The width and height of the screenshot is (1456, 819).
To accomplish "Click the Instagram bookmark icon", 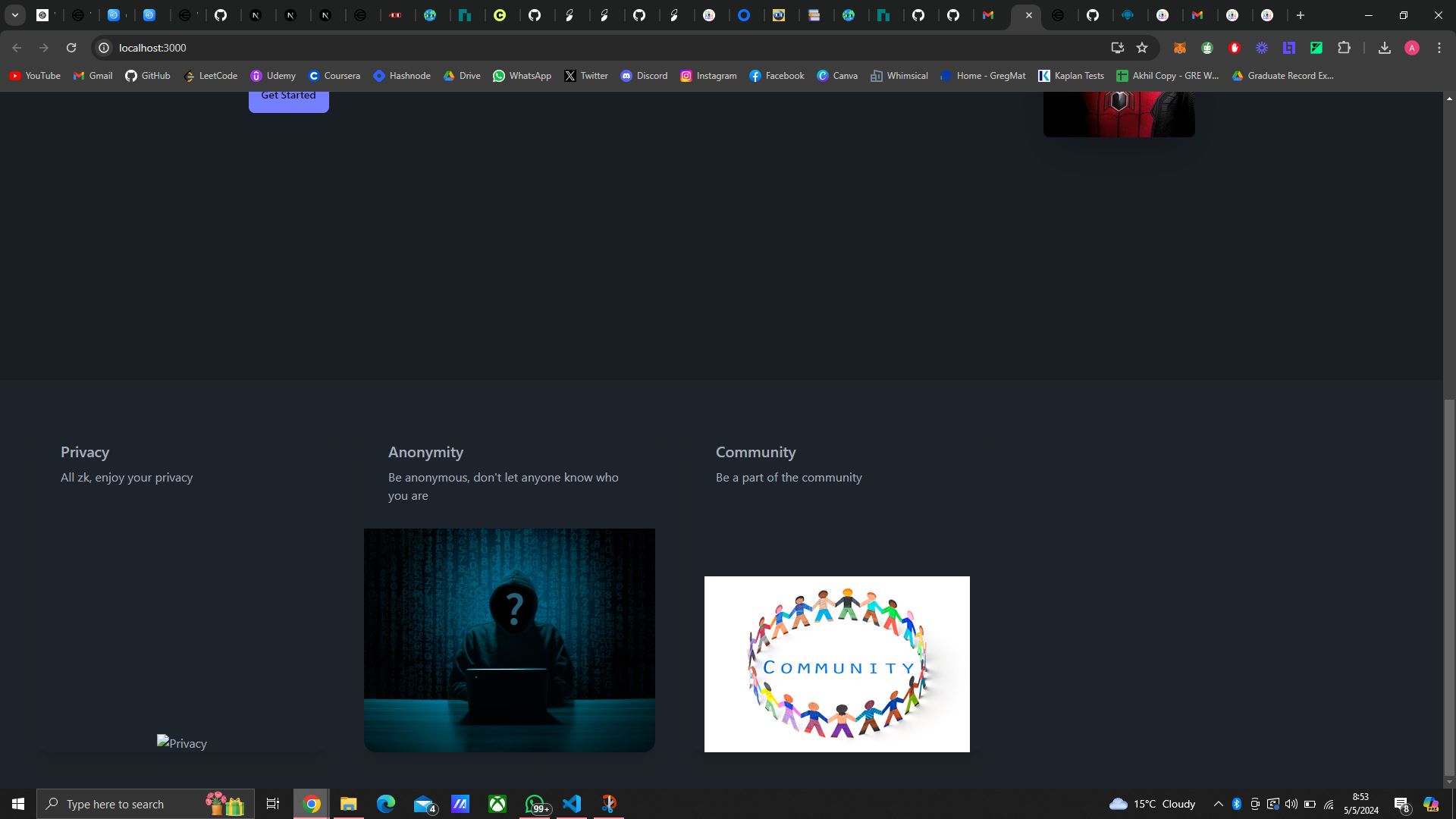I will pyautogui.click(x=685, y=75).
